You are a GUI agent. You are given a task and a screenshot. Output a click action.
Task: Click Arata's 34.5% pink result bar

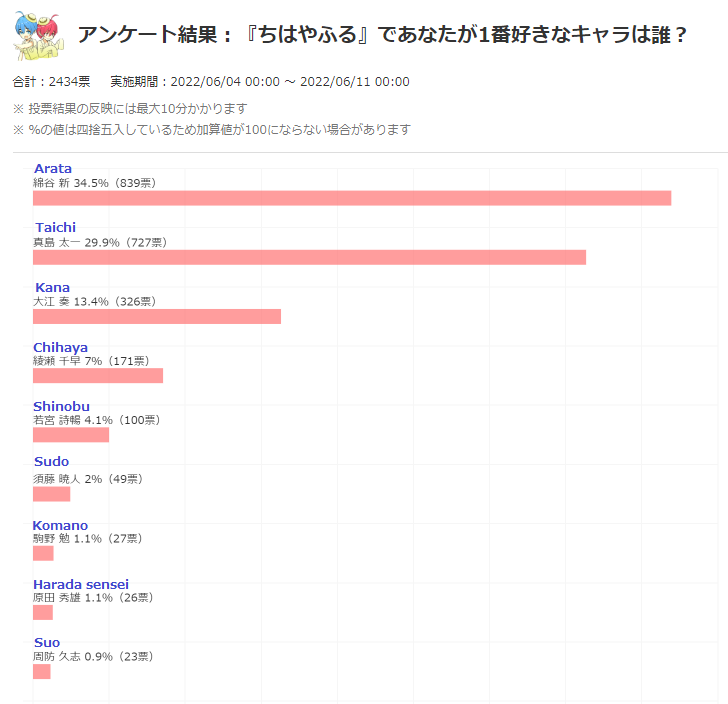coord(352,198)
